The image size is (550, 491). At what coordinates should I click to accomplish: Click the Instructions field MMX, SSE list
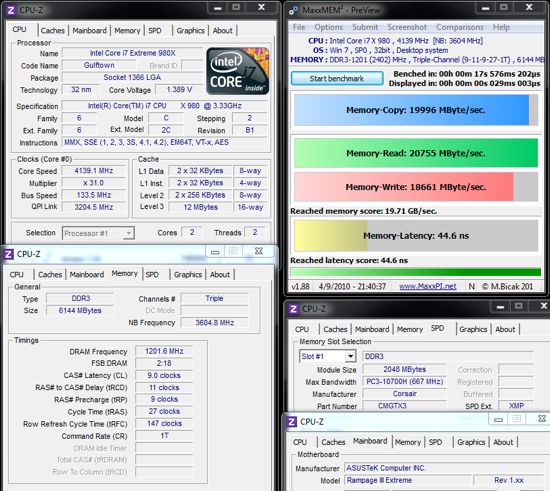pyautogui.click(x=165, y=142)
